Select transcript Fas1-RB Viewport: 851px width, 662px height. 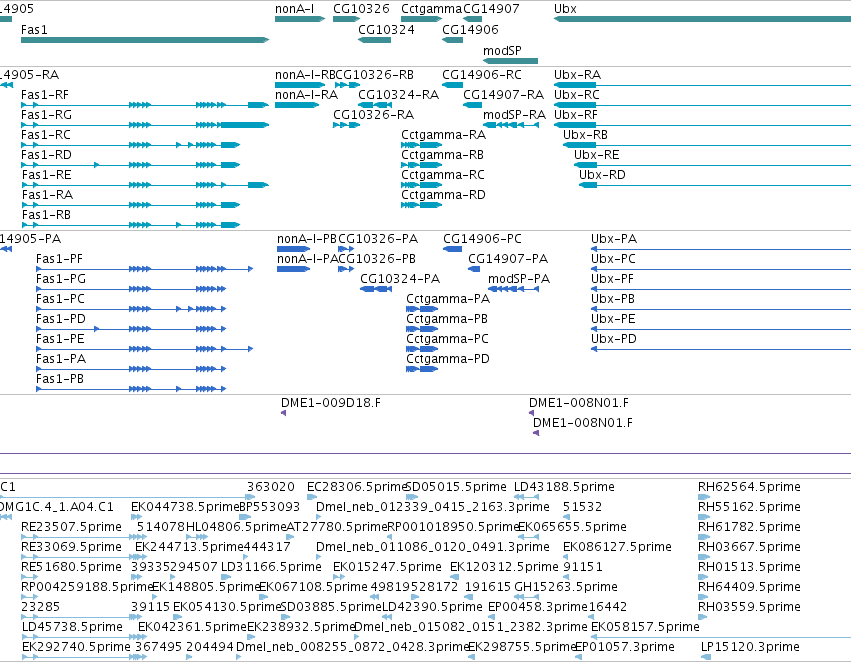(x=131, y=225)
